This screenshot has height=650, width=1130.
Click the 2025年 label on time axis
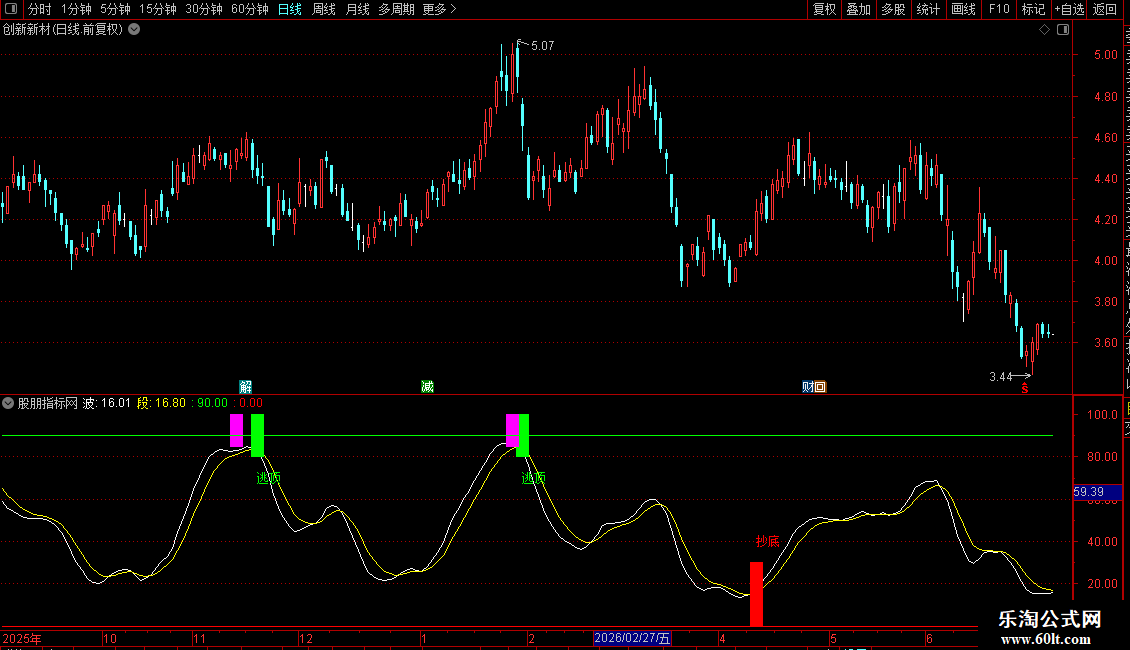tap(22, 638)
